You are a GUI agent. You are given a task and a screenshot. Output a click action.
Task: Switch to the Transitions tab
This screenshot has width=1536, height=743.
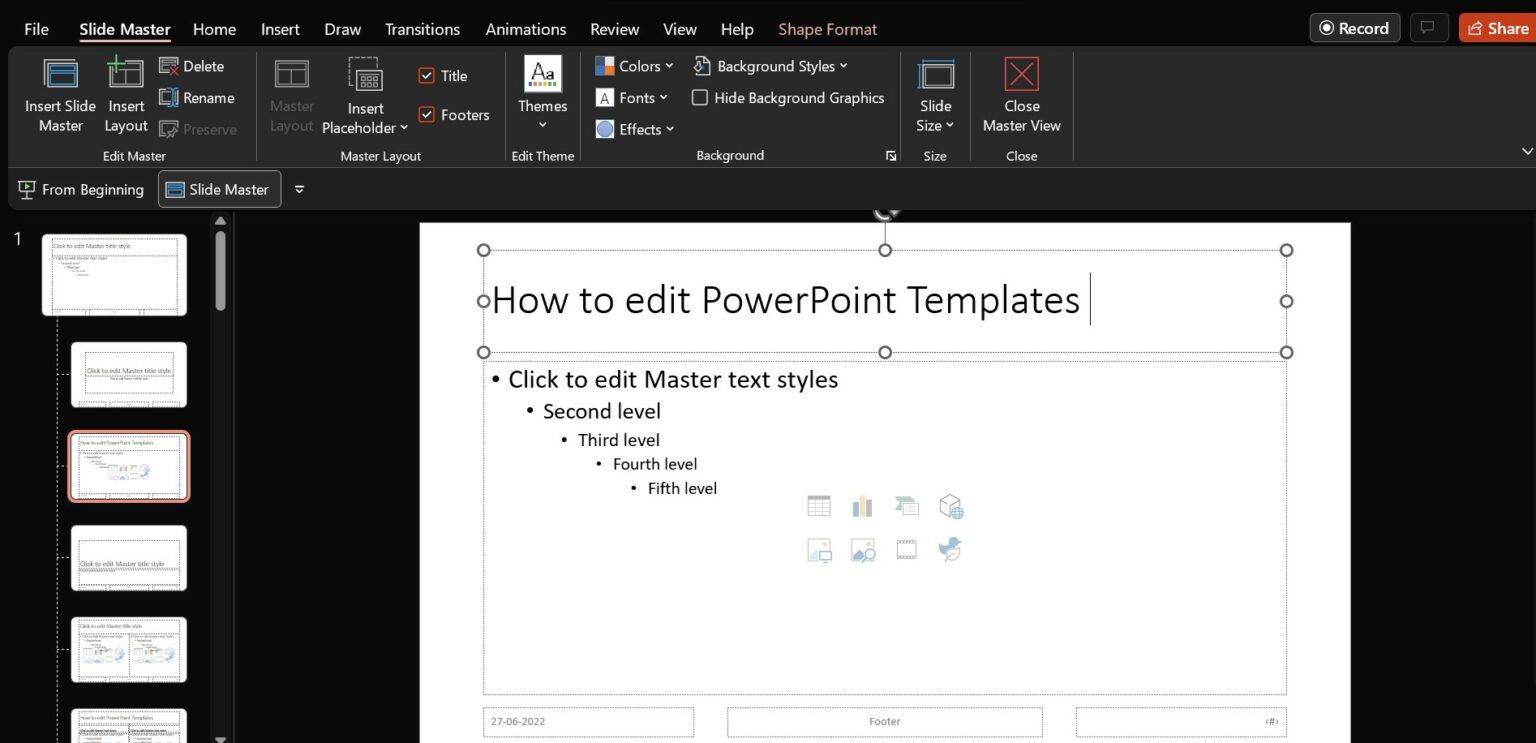tap(422, 29)
